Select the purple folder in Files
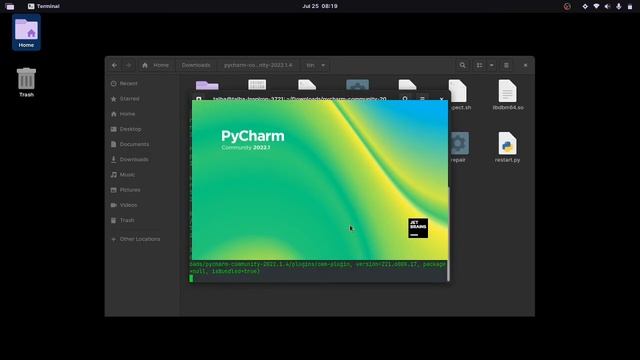Image resolution: width=640 pixels, height=360 pixels. (x=207, y=85)
